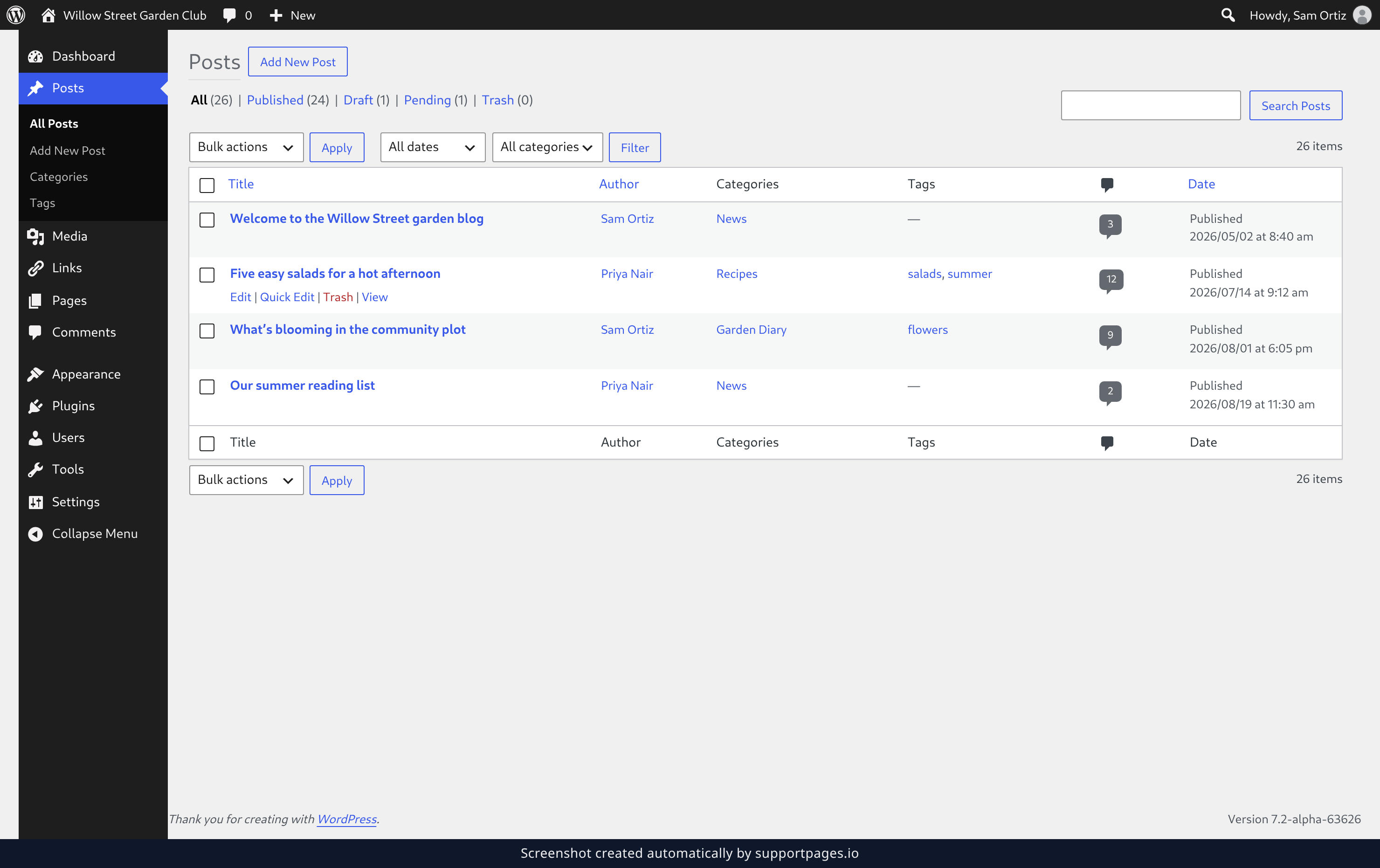
Task: Click the plus New icon in admin bar
Action: [276, 15]
